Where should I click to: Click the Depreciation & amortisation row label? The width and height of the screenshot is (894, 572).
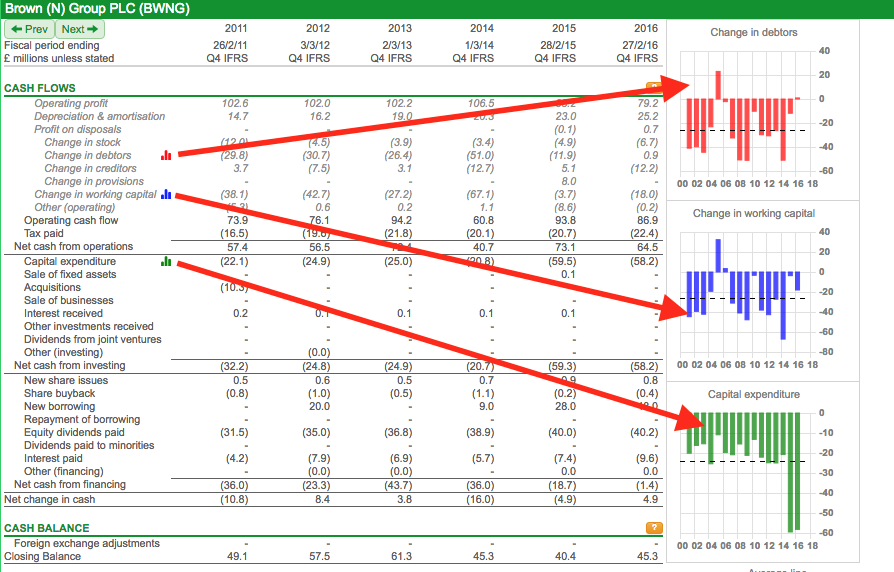coord(99,116)
